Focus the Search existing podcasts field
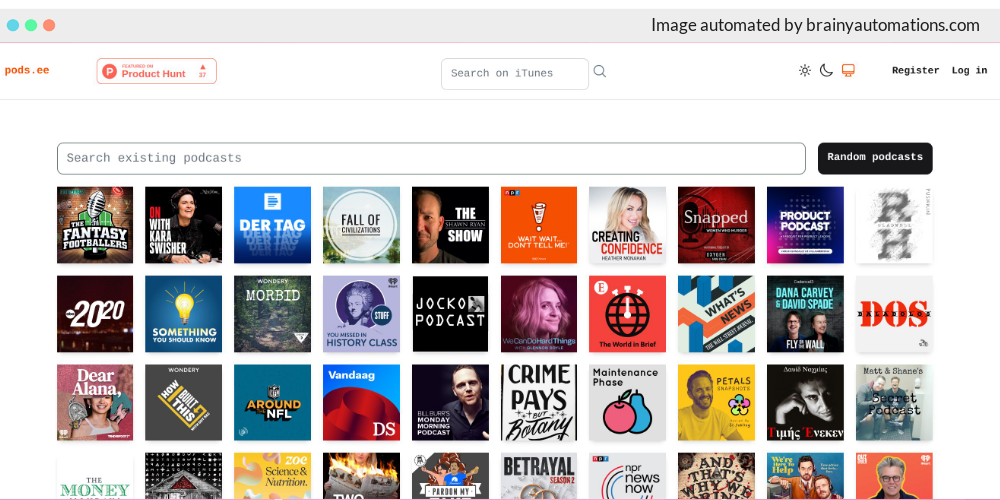The height and width of the screenshot is (500, 1000). [x=431, y=158]
